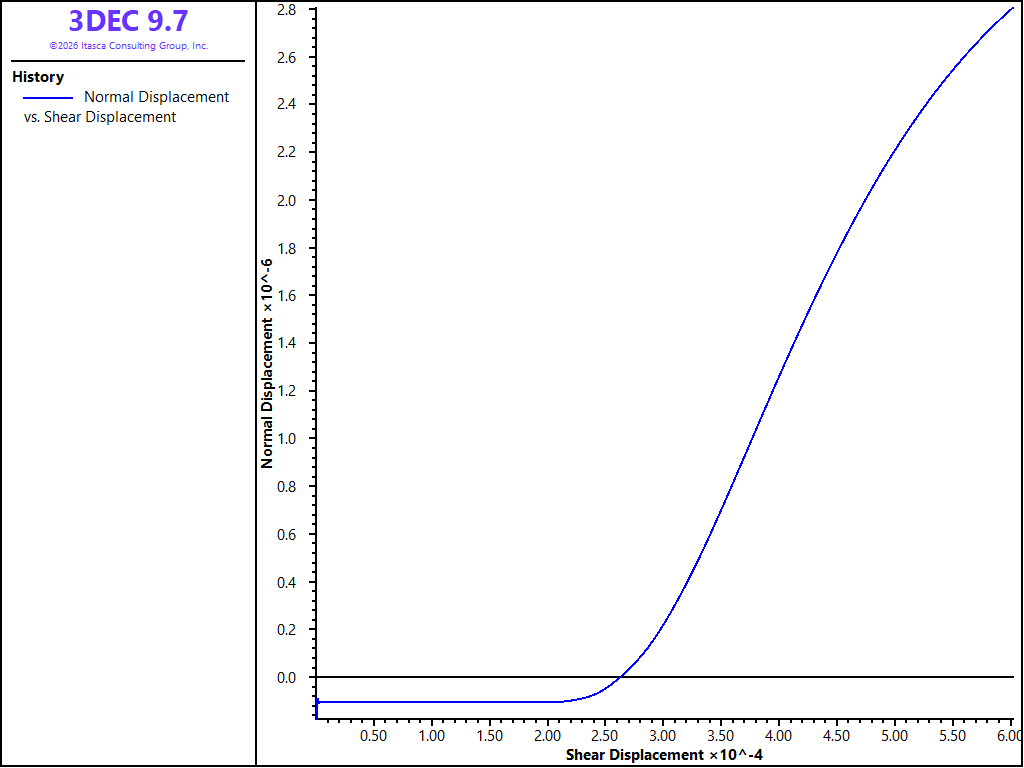Click the 0.0 tick label on y-axis
Image resolution: width=1024 pixels, height=768 pixels.
(289, 678)
